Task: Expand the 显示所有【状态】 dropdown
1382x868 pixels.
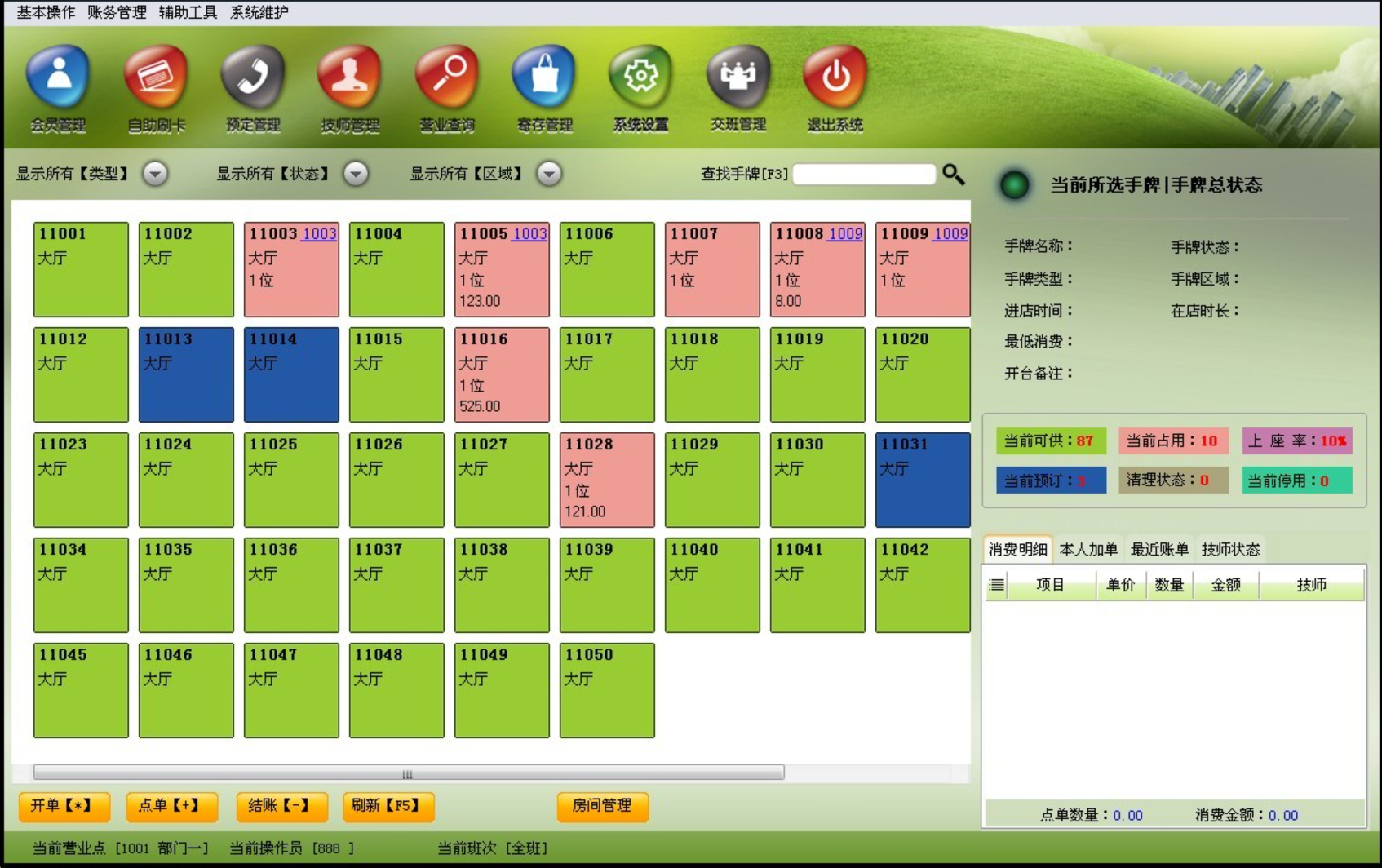Action: [x=356, y=174]
